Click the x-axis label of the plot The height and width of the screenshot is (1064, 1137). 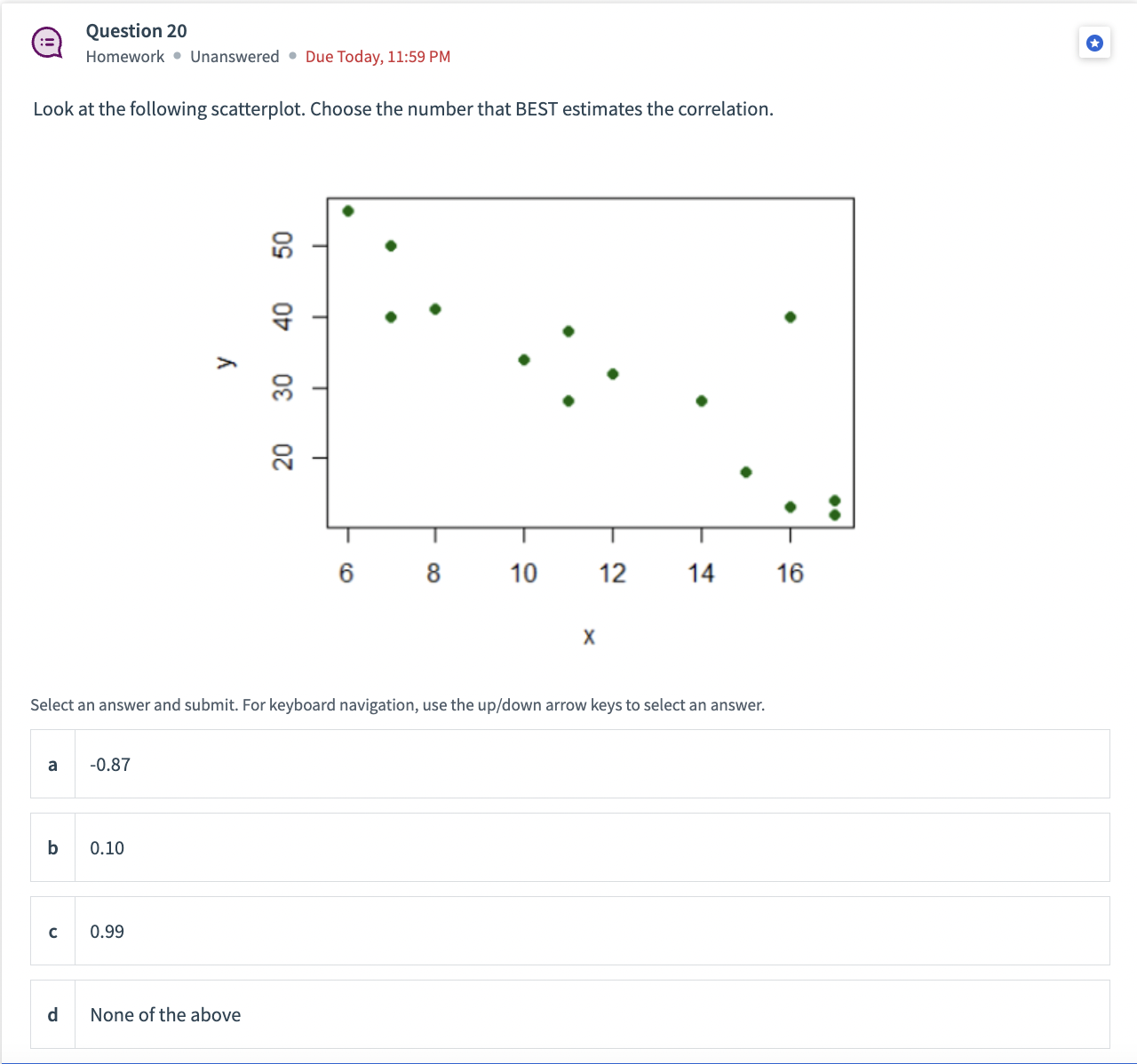tap(588, 636)
